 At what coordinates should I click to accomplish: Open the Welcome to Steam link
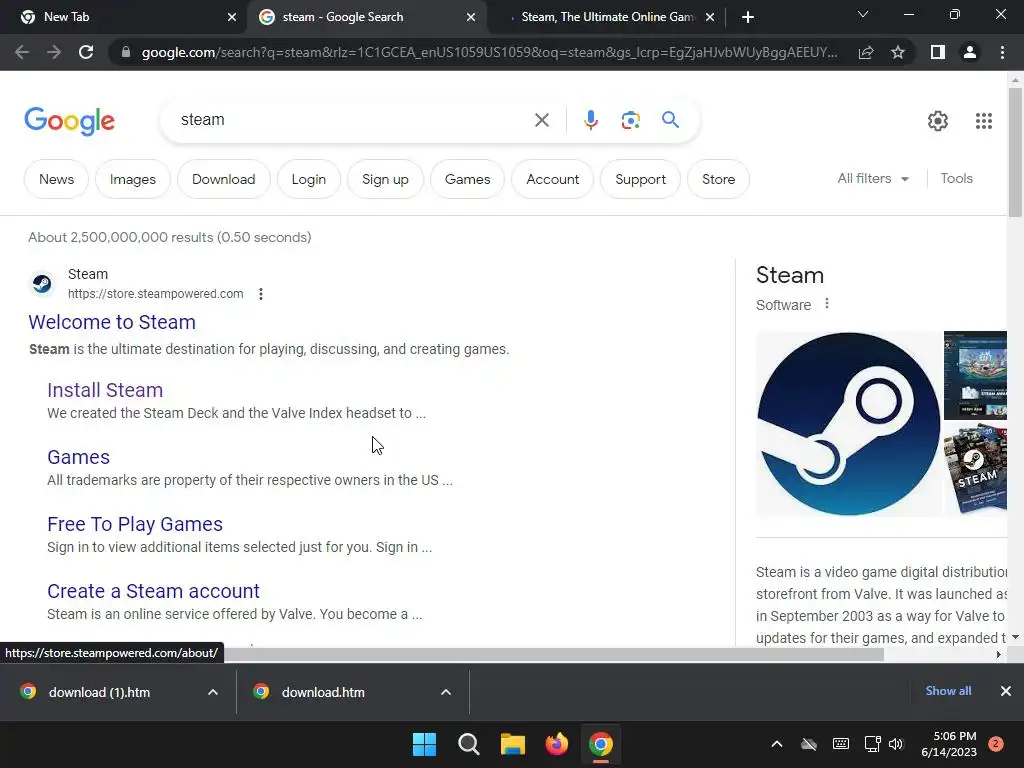pos(112,322)
